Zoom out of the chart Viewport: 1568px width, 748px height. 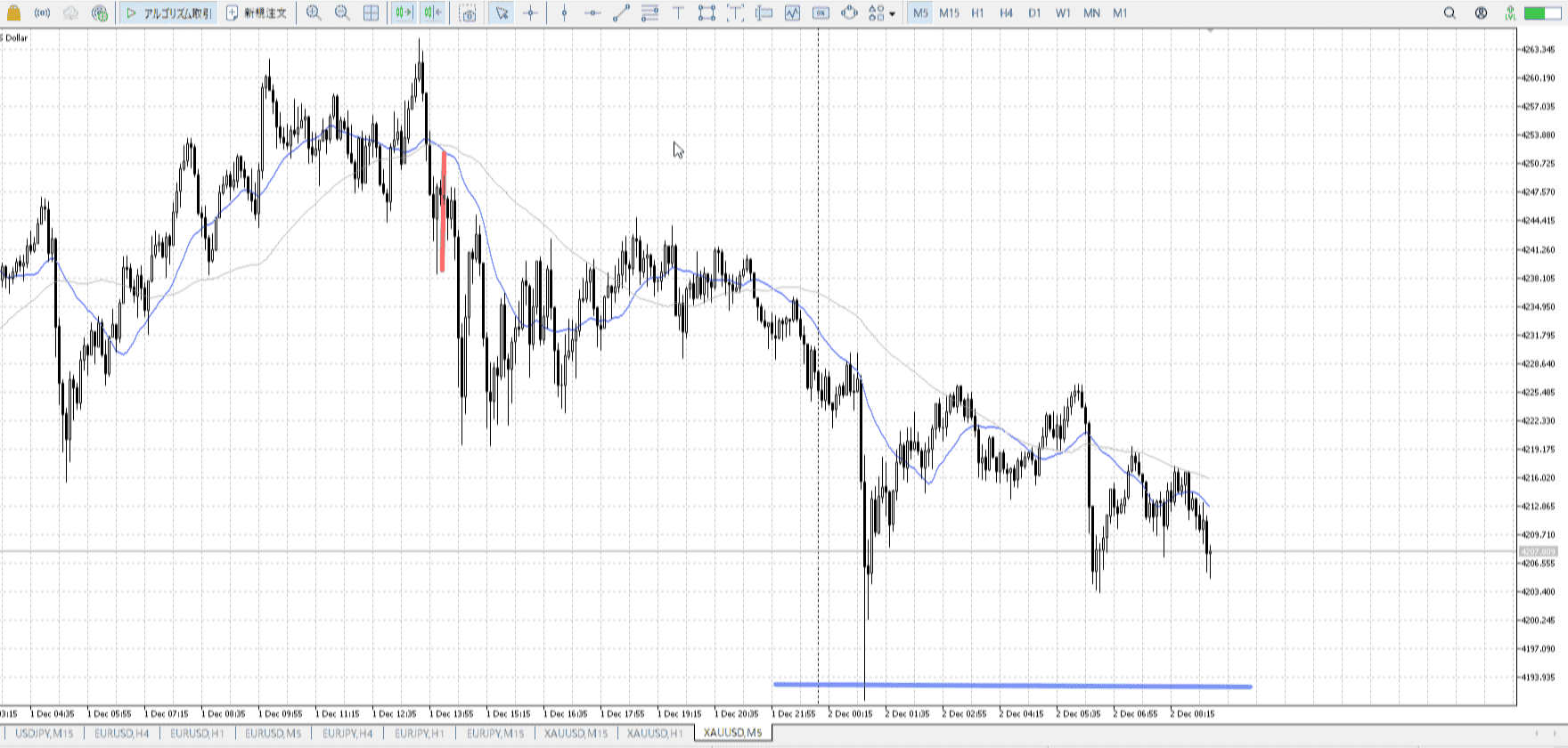tap(342, 13)
